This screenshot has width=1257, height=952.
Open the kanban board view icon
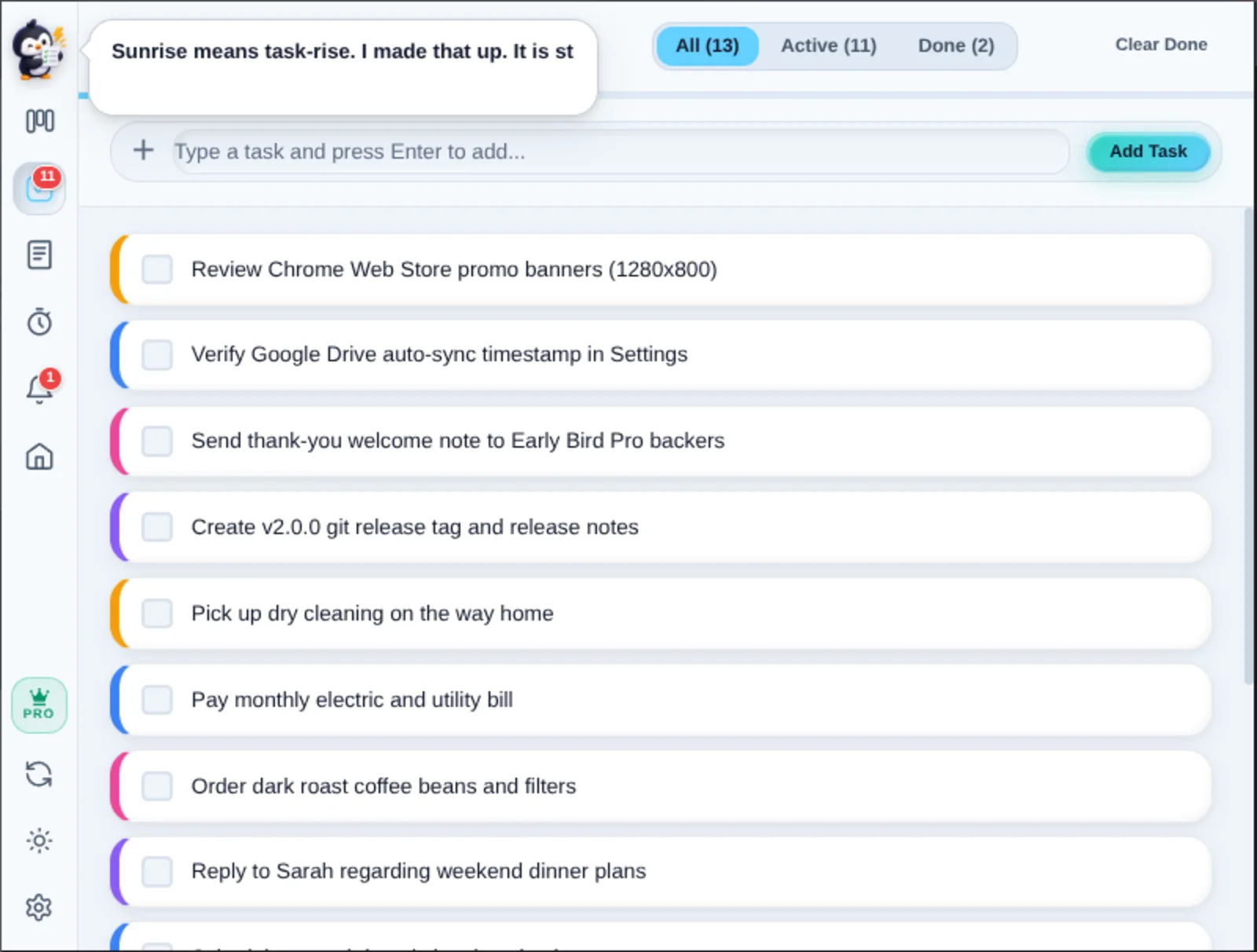pyautogui.click(x=39, y=121)
